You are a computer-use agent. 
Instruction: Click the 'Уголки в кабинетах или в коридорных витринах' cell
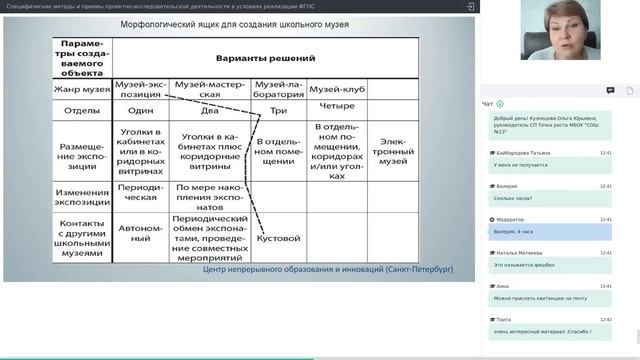click(x=141, y=151)
